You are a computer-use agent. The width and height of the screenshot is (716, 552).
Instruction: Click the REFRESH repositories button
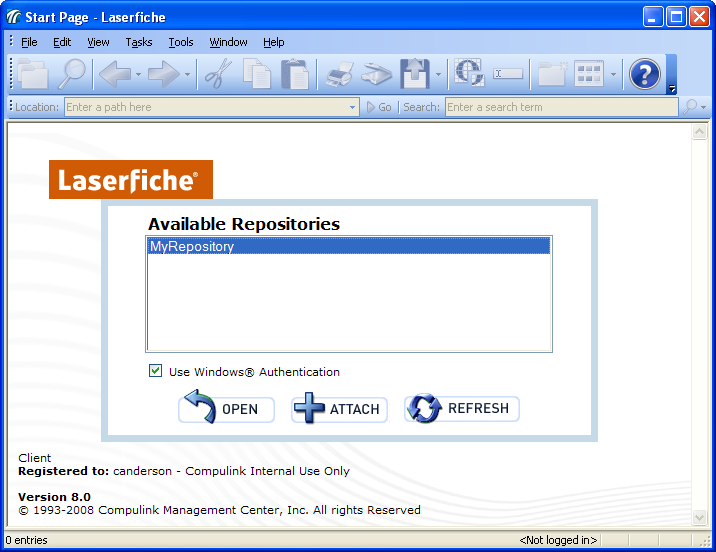point(462,408)
